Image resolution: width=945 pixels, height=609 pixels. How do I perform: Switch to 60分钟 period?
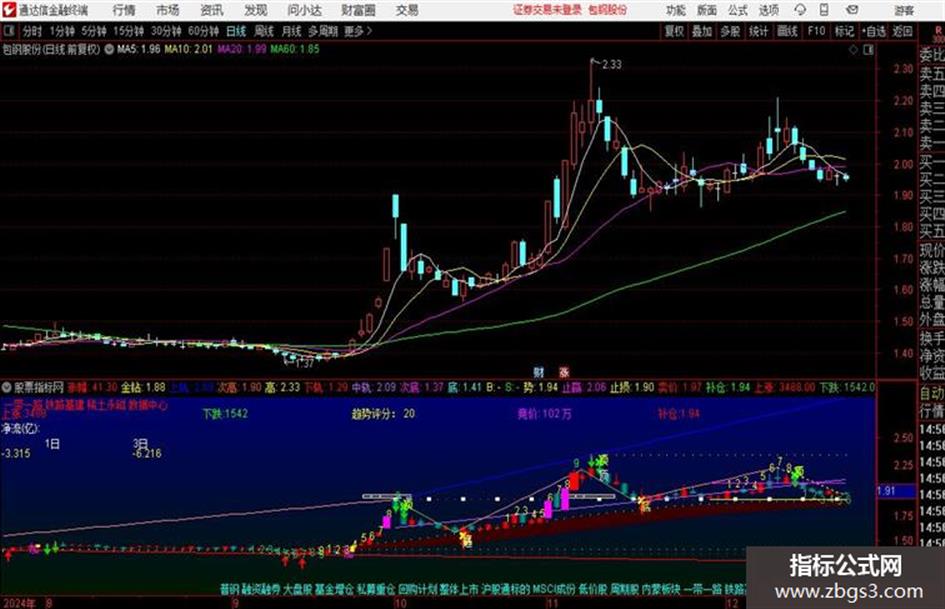point(203,31)
